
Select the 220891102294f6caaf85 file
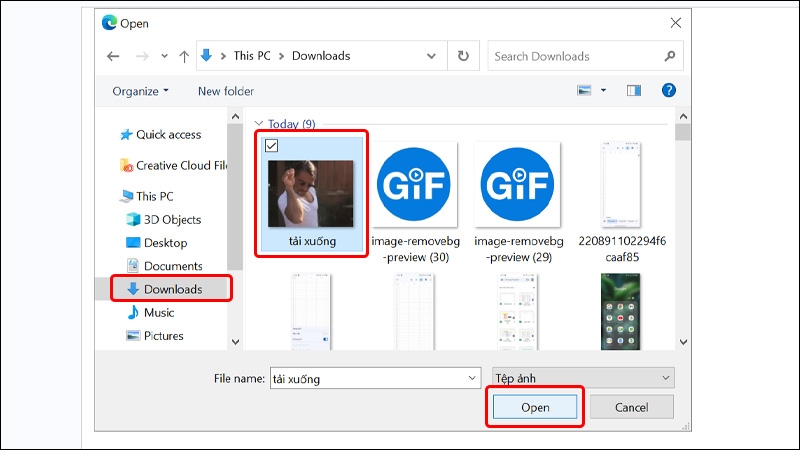(x=621, y=202)
